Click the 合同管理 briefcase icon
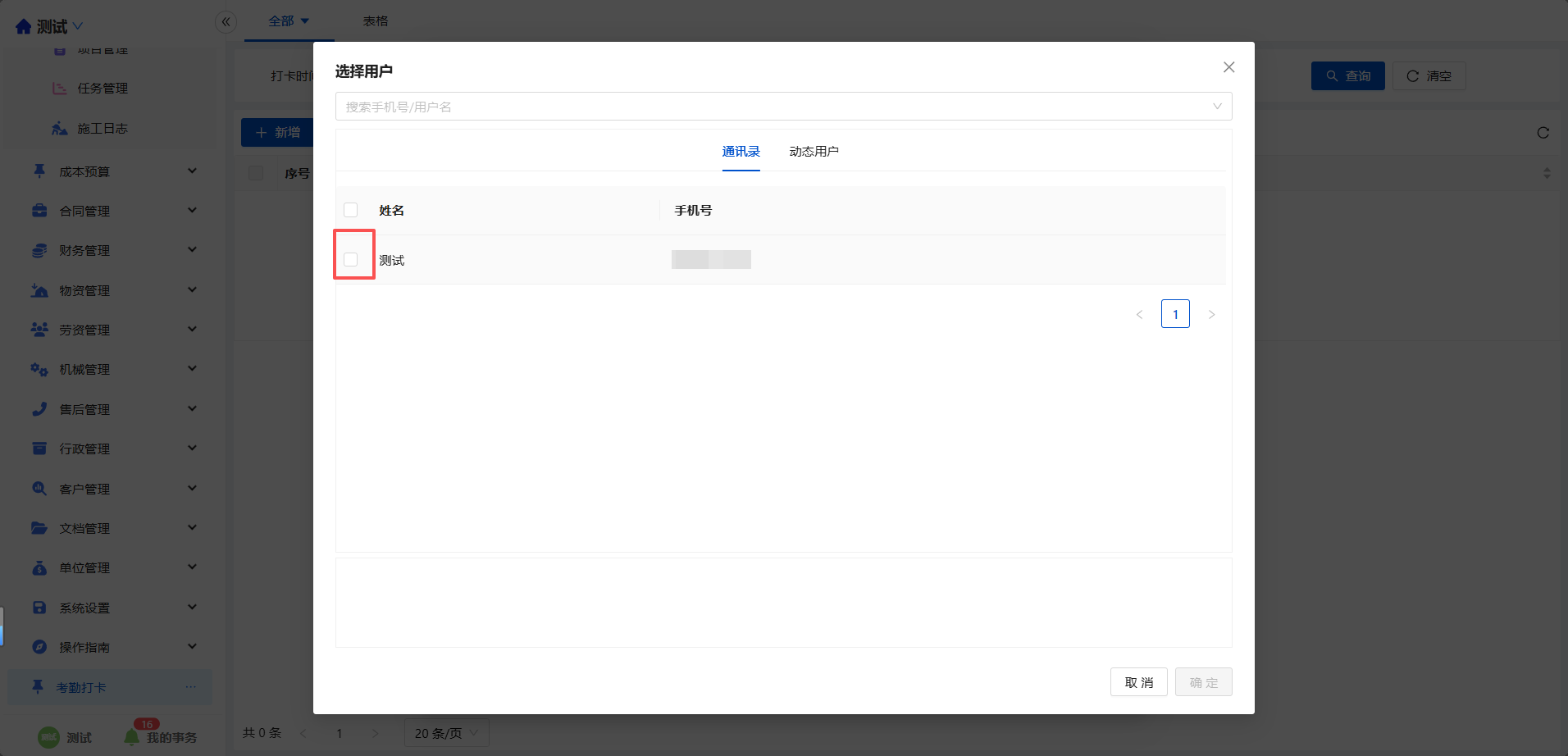Viewport: 1568px width, 756px height. coord(39,211)
